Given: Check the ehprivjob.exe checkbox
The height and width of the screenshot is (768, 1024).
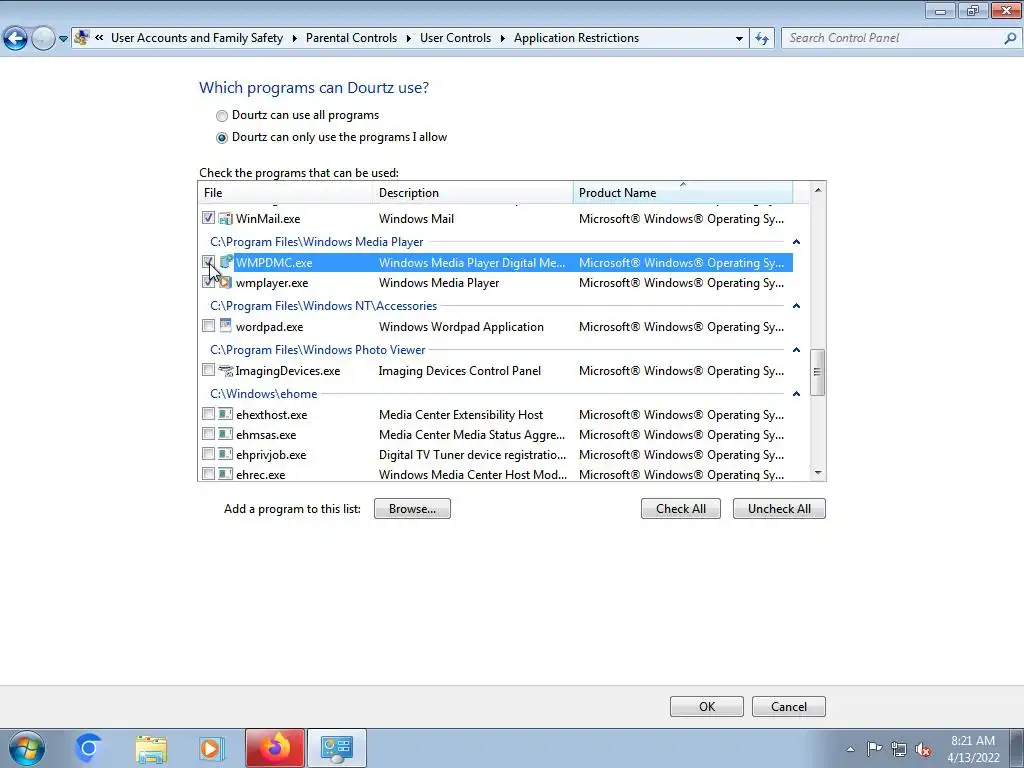Looking at the screenshot, I should [x=208, y=453].
